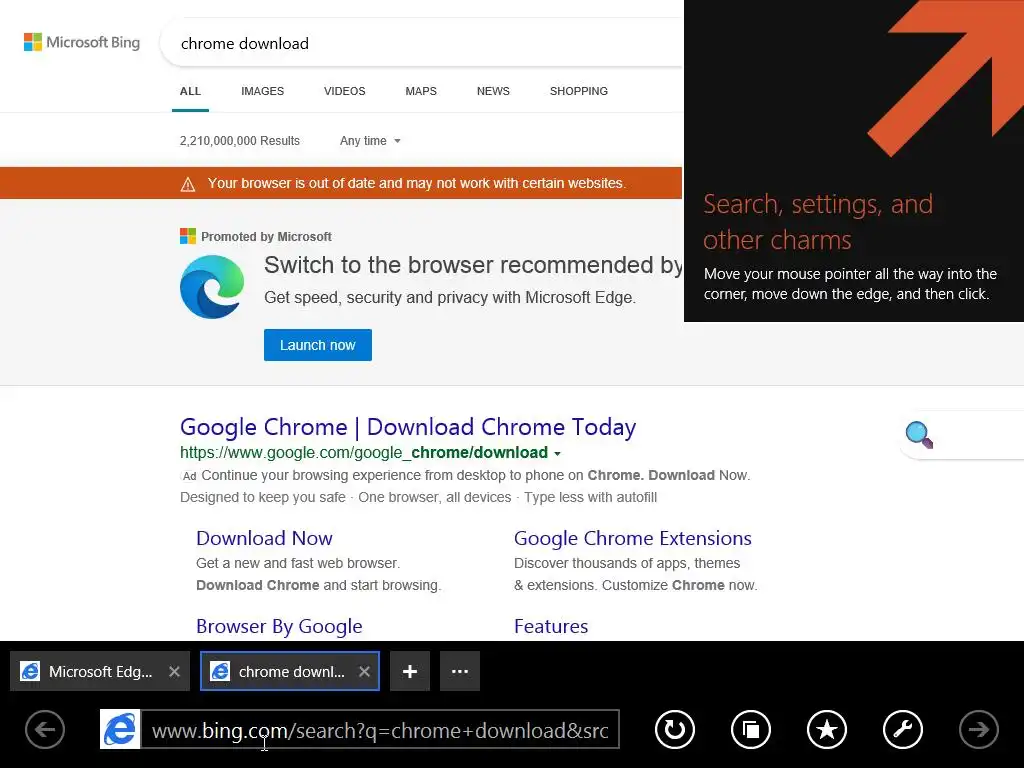Click the 2,210,000,000 Results text
The width and height of the screenshot is (1024, 768).
(x=240, y=141)
